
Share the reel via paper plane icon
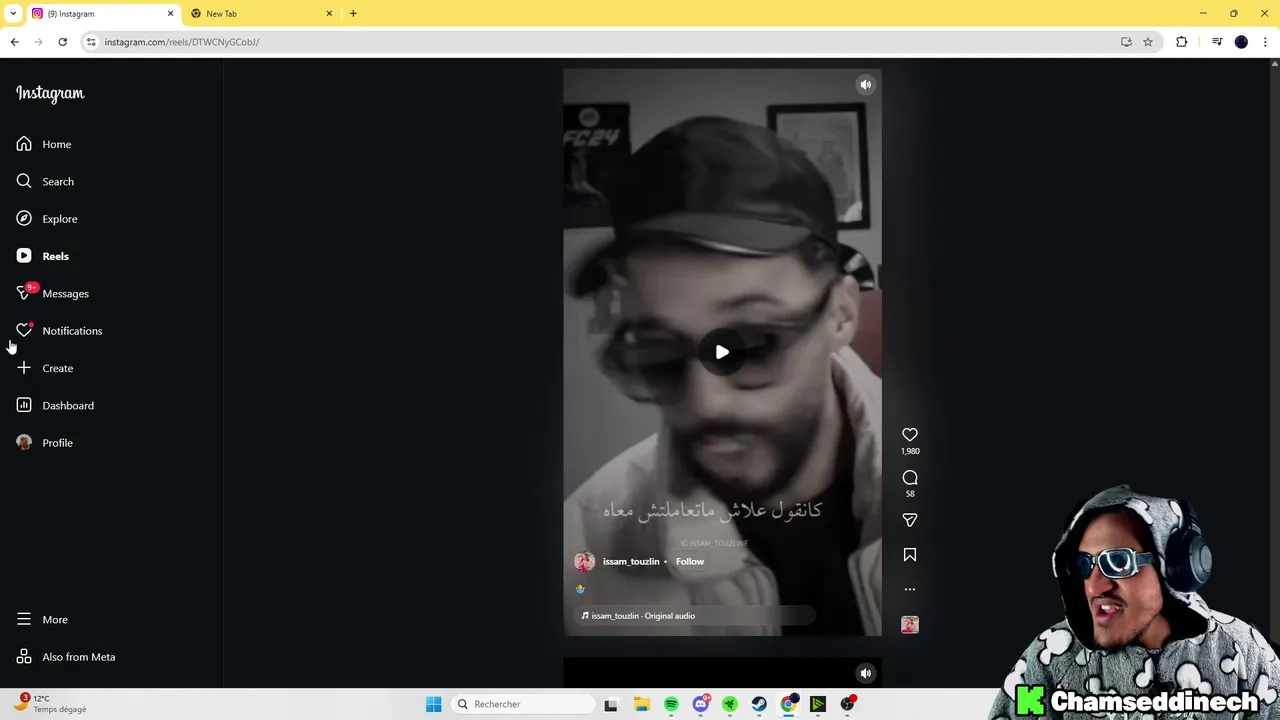[x=910, y=520]
